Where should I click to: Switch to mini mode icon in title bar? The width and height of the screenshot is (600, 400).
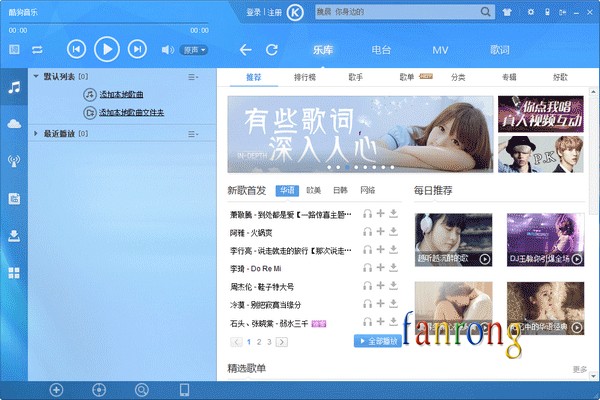[562, 12]
